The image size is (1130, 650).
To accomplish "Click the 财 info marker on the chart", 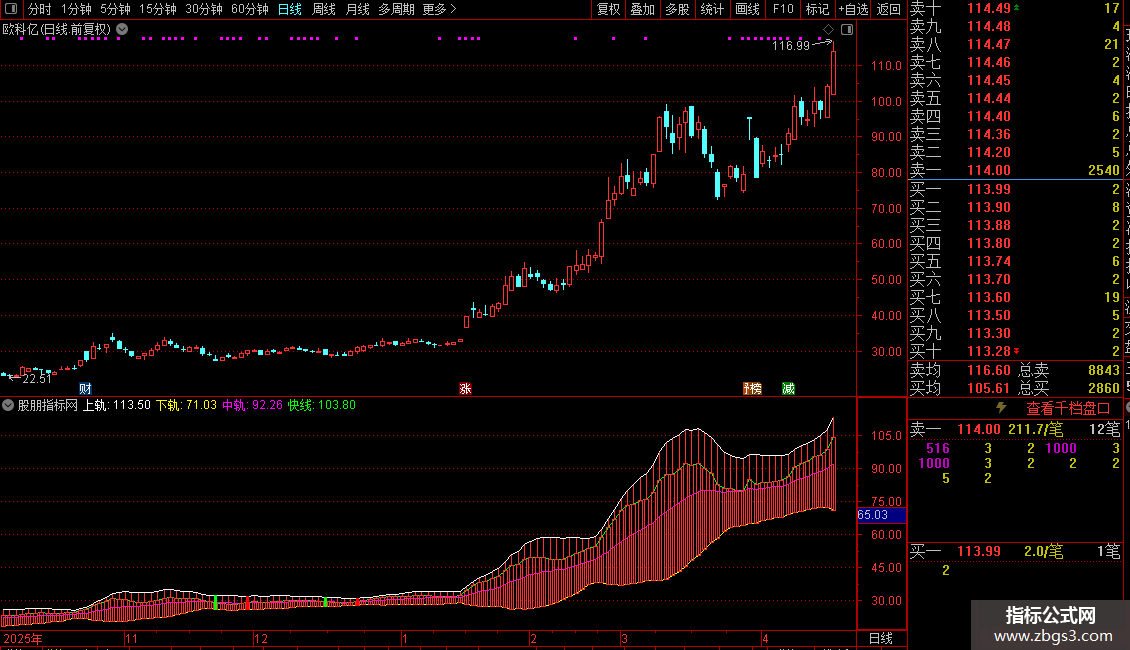I will click(x=85, y=388).
